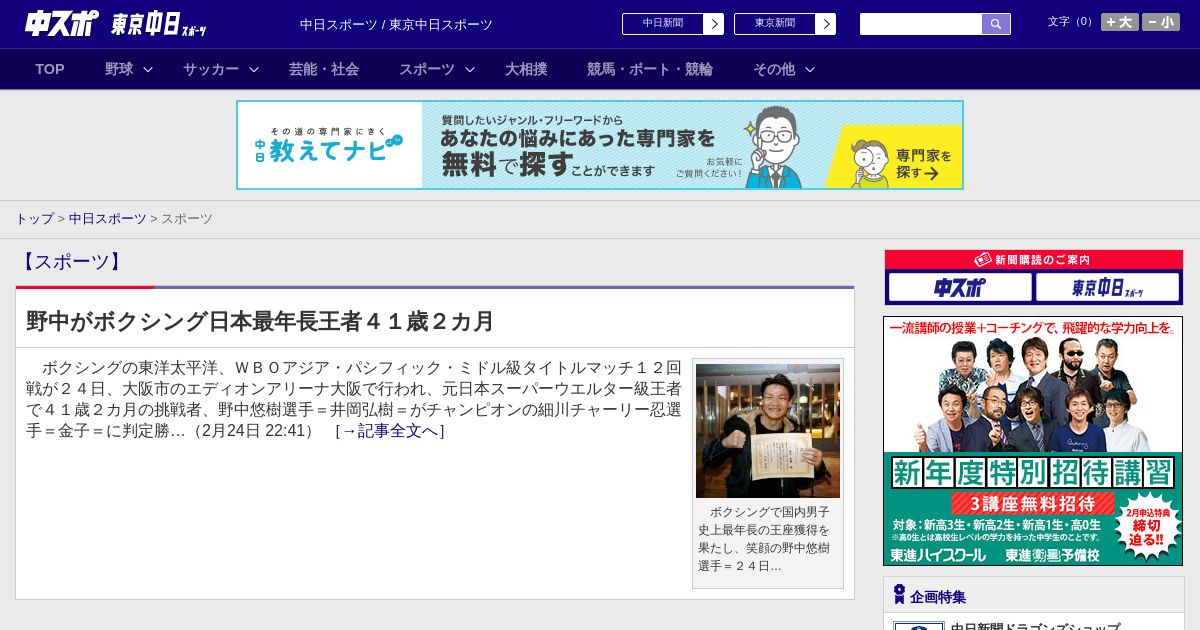Focus the header search input field

921,24
